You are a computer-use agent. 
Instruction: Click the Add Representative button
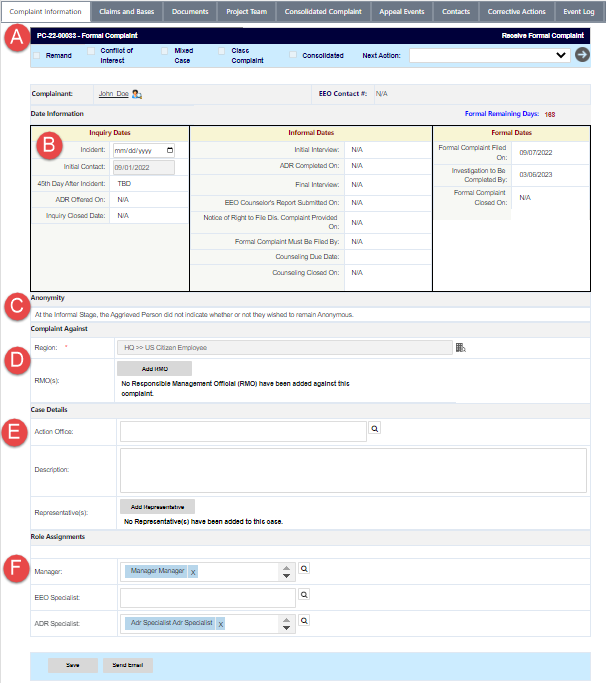pyautogui.click(x=158, y=507)
